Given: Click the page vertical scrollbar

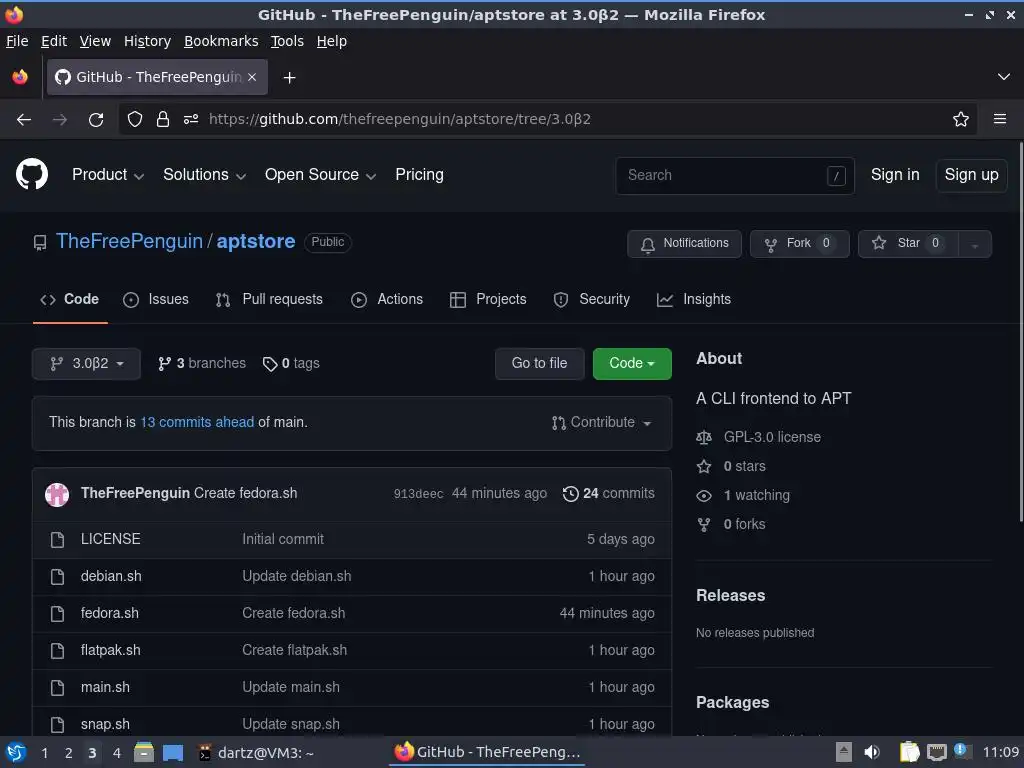Looking at the screenshot, I should point(1021,333).
